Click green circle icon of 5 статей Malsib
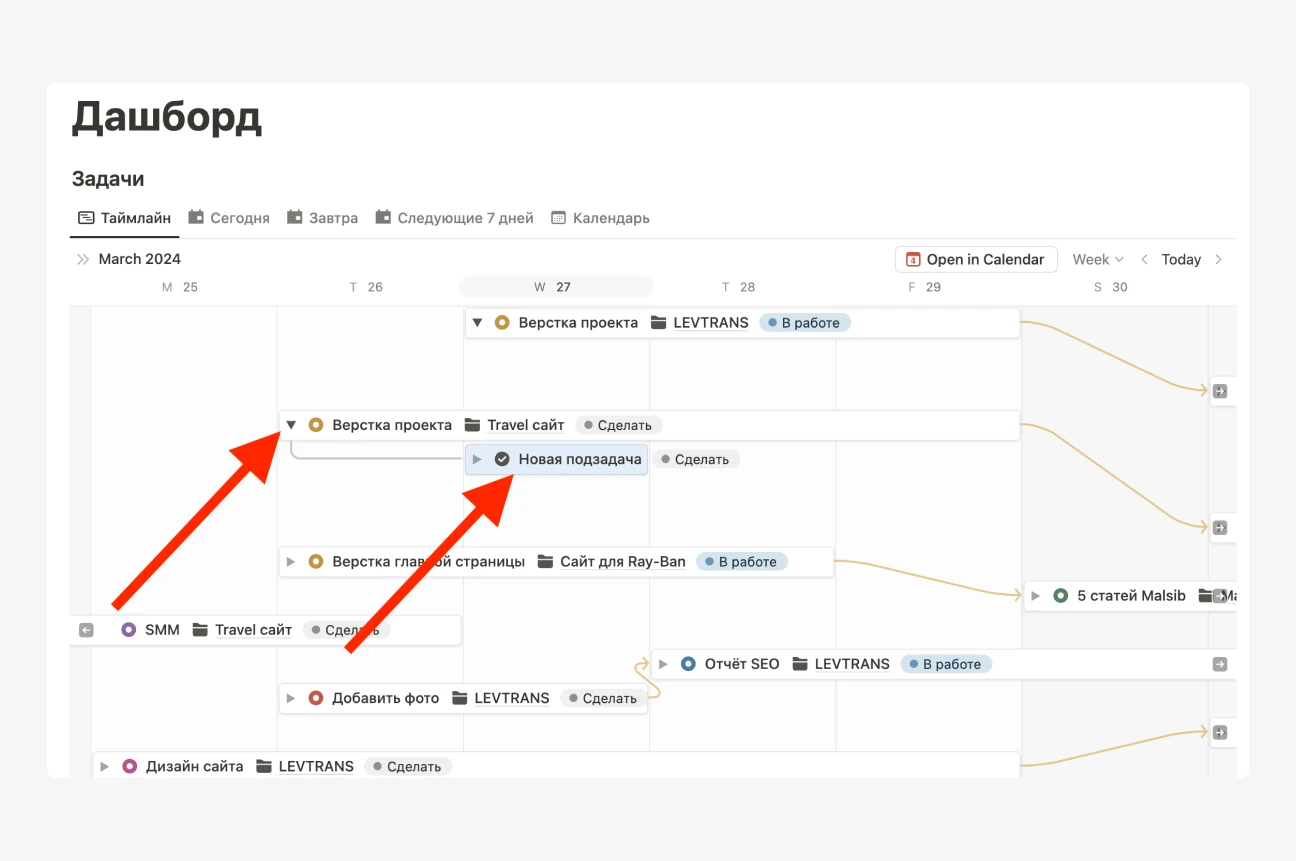This screenshot has height=861, width=1296. pyautogui.click(x=1060, y=596)
